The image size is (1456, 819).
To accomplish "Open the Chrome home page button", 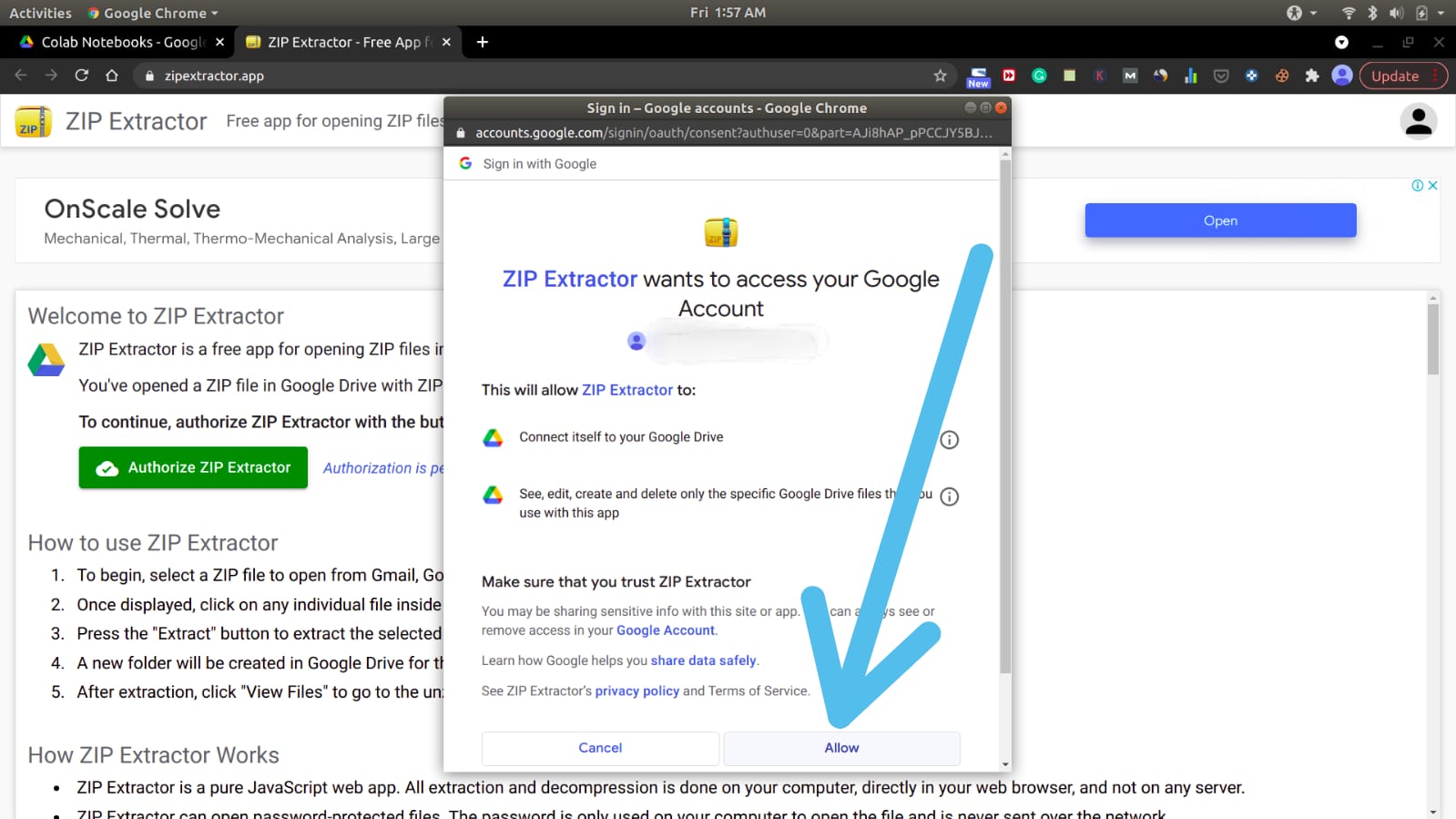I will [x=111, y=76].
